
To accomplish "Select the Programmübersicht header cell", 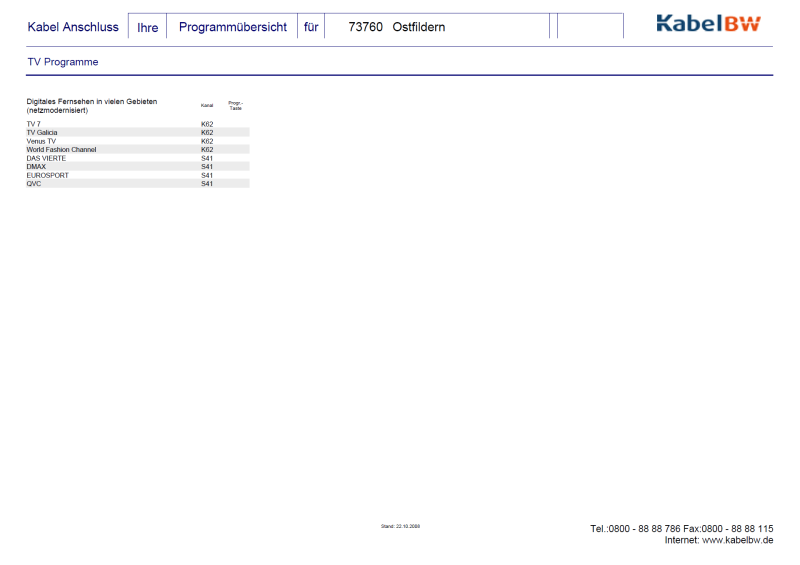I will coord(232,27).
